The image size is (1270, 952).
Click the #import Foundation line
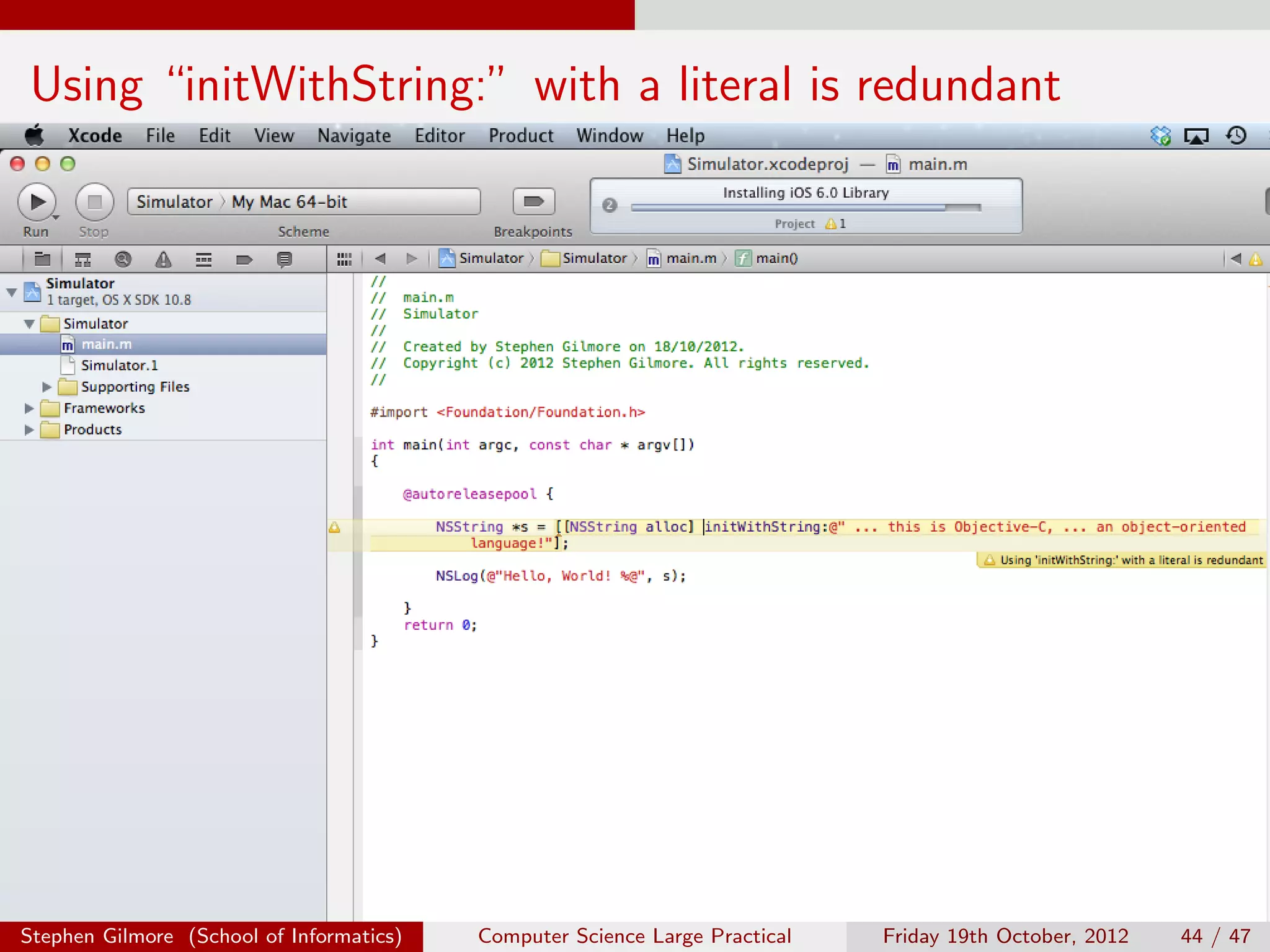tap(507, 412)
